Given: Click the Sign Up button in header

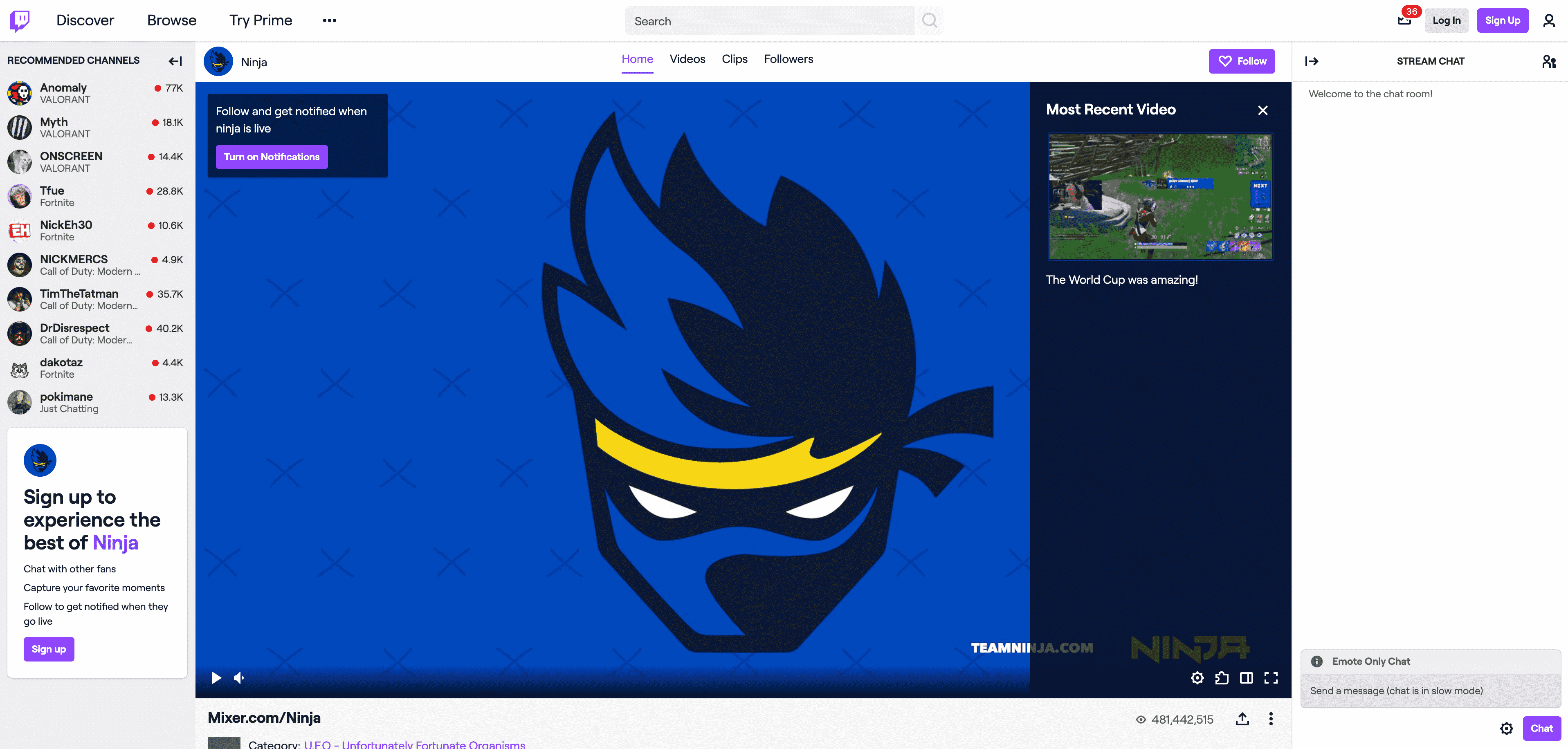Looking at the screenshot, I should coord(1502,21).
